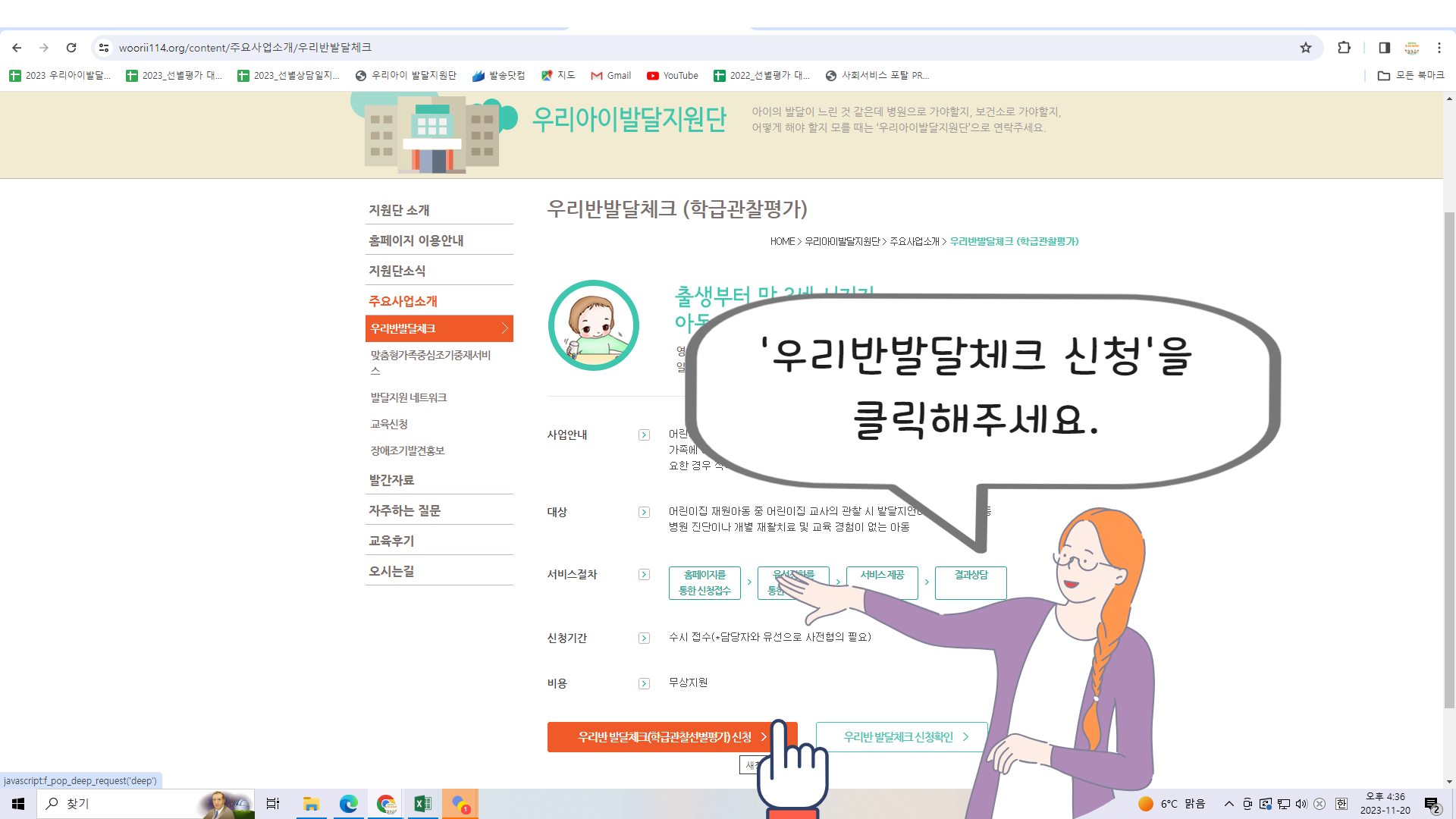This screenshot has width=1456, height=819.
Task: Go to 발달지원 네트워크 submenu item
Action: point(408,397)
